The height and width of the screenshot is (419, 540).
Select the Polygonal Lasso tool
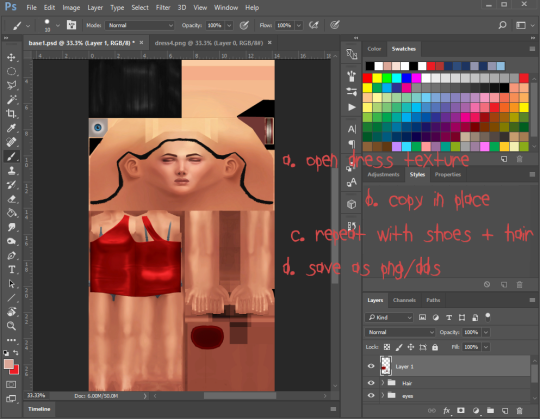pyautogui.click(x=11, y=85)
